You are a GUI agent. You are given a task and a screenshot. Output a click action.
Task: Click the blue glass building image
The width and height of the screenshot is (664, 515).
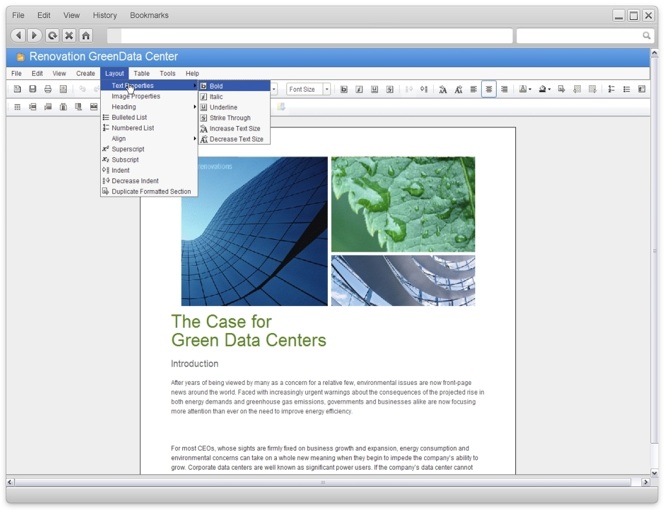pos(255,231)
